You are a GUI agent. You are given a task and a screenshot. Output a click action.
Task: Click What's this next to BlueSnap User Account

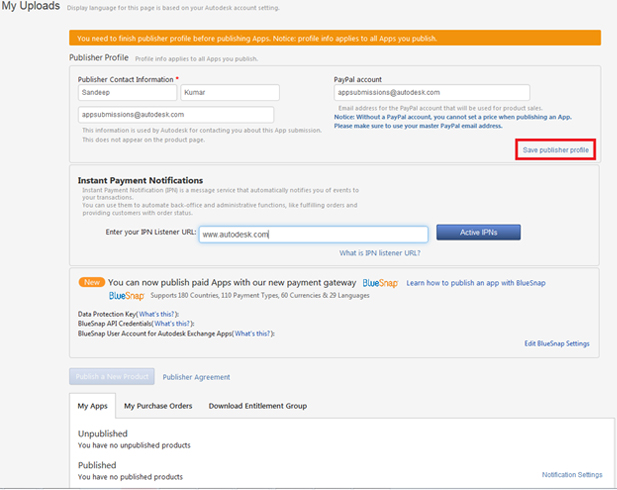pyautogui.click(x=251, y=334)
